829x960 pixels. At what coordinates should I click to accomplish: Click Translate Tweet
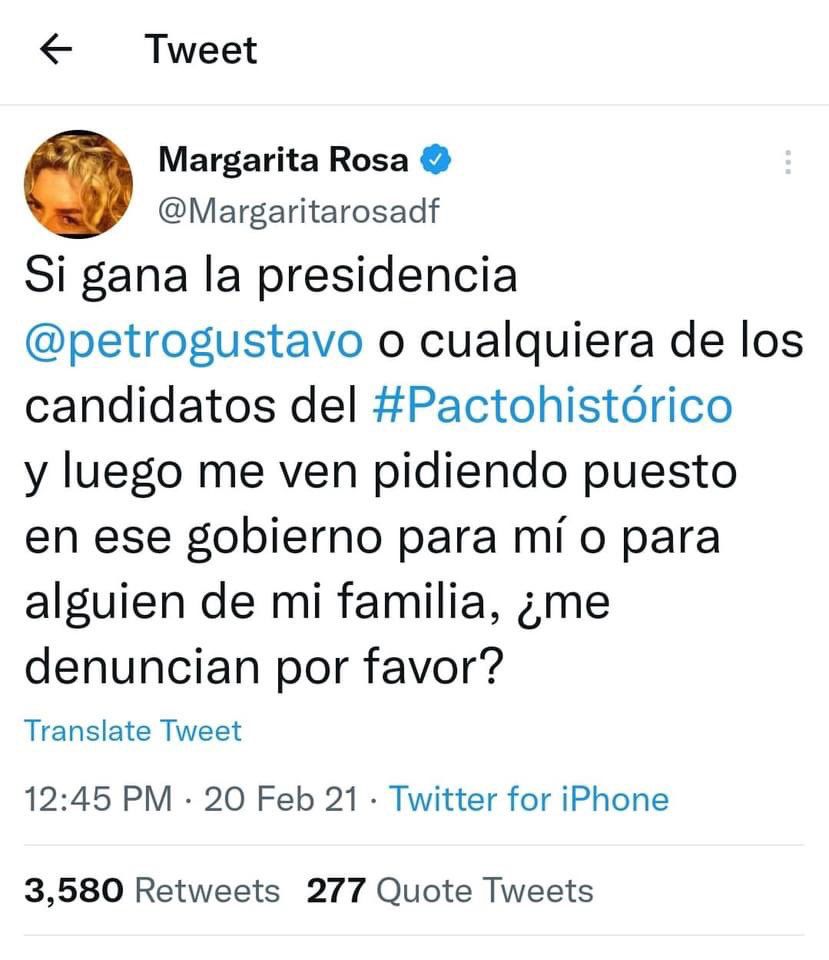point(133,731)
